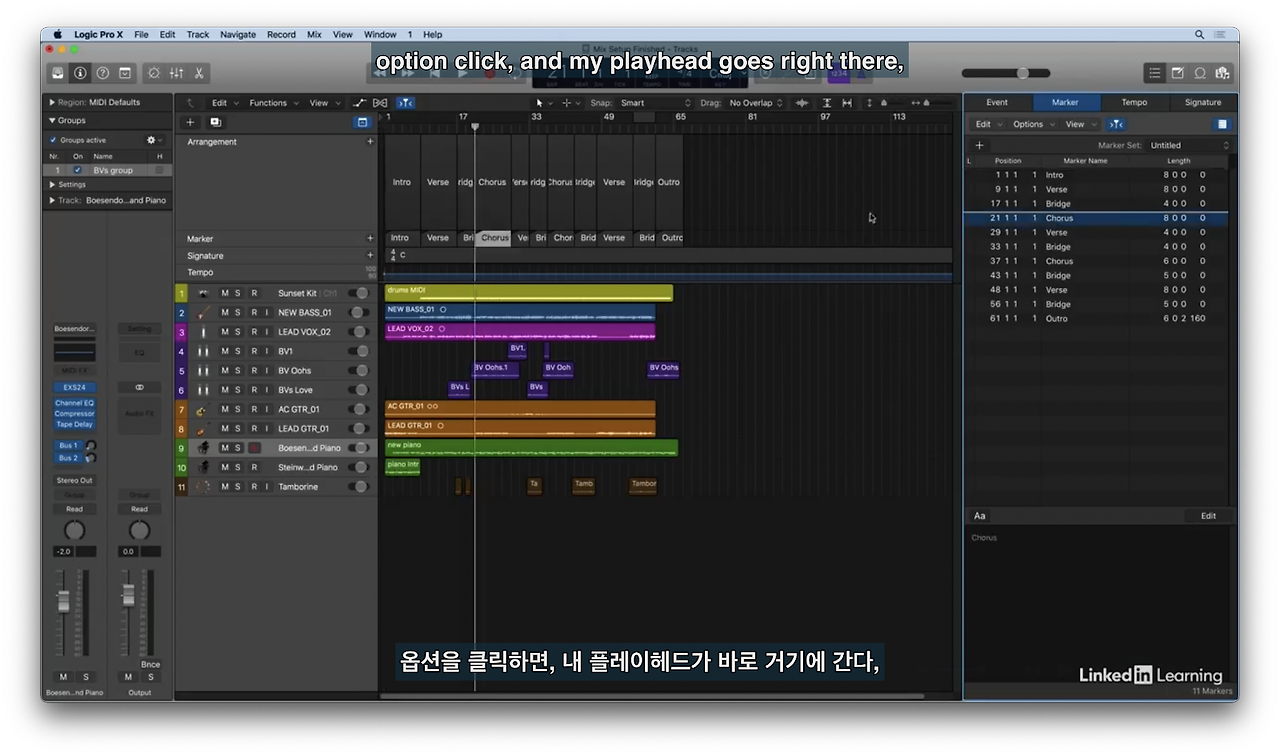The height and width of the screenshot is (756, 1280).
Task: Toggle input monitoring on AC GTR_01 track
Action: pos(267,409)
